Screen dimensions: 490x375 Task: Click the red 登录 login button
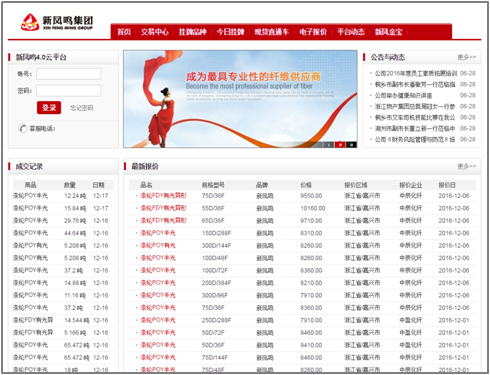[49, 108]
